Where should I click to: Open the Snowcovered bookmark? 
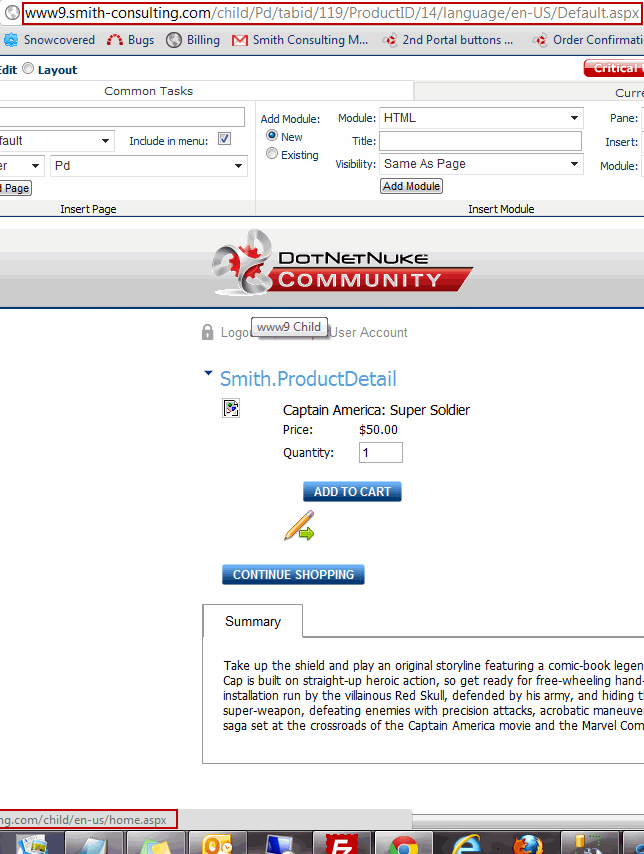49,40
